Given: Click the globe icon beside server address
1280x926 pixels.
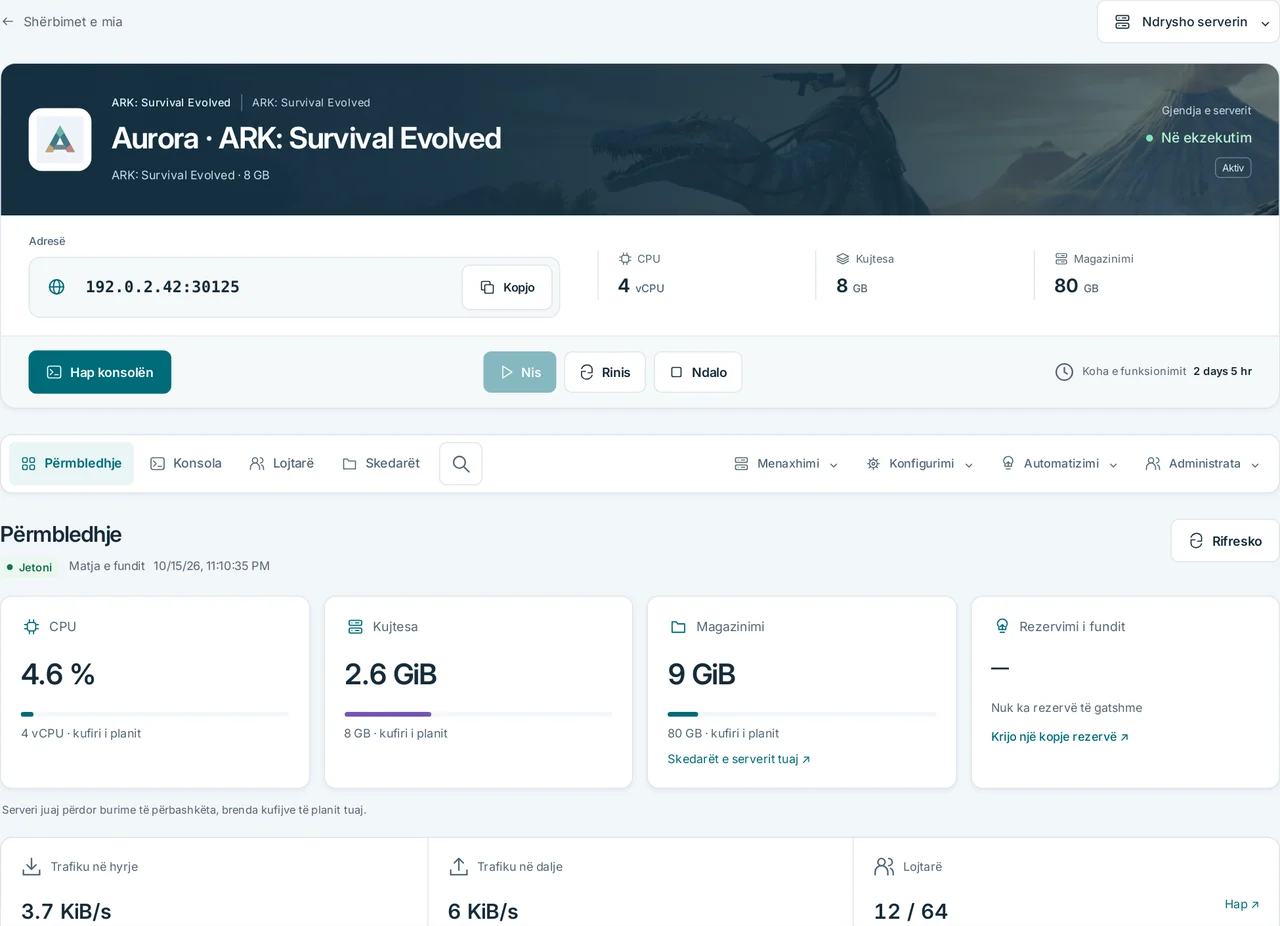Looking at the screenshot, I should tap(57, 287).
